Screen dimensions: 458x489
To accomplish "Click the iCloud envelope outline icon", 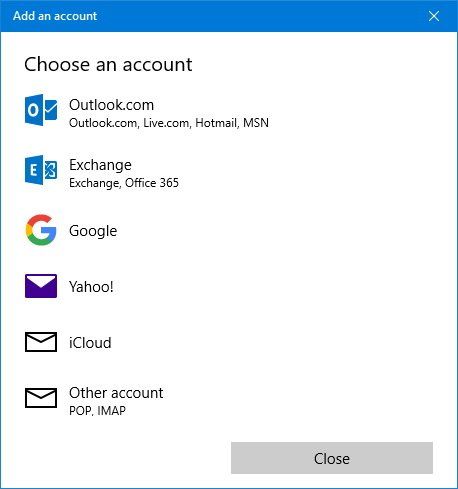I will click(41, 342).
